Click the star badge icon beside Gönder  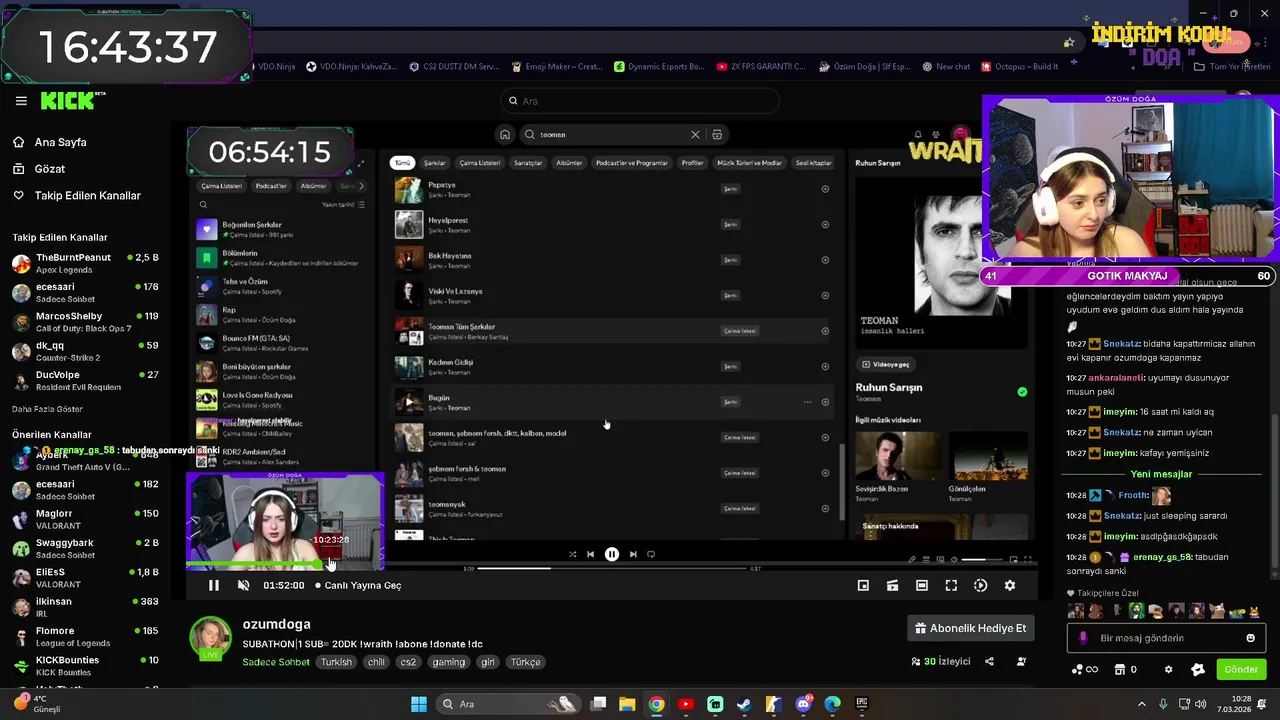(1198, 669)
